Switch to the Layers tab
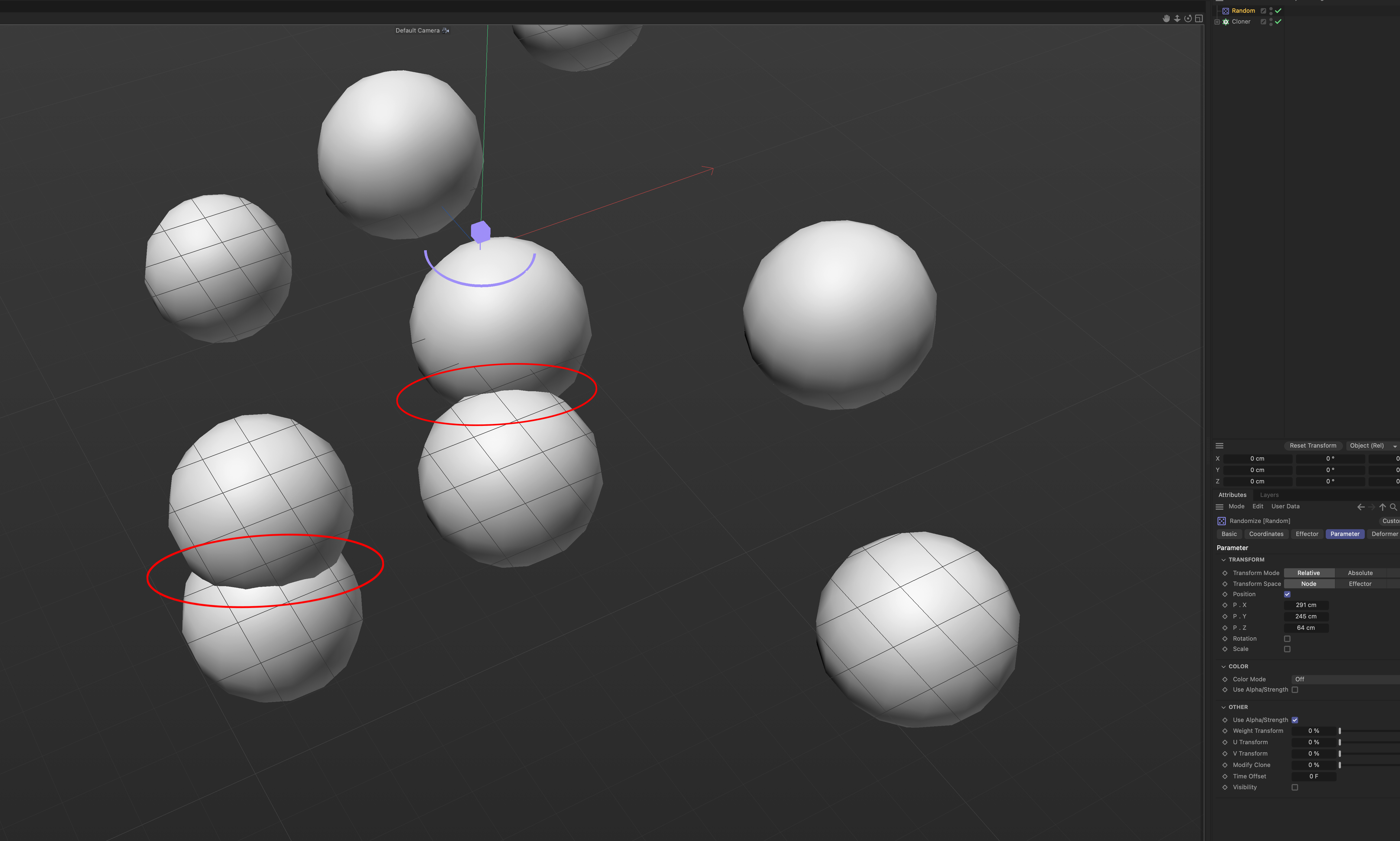 [x=1269, y=495]
